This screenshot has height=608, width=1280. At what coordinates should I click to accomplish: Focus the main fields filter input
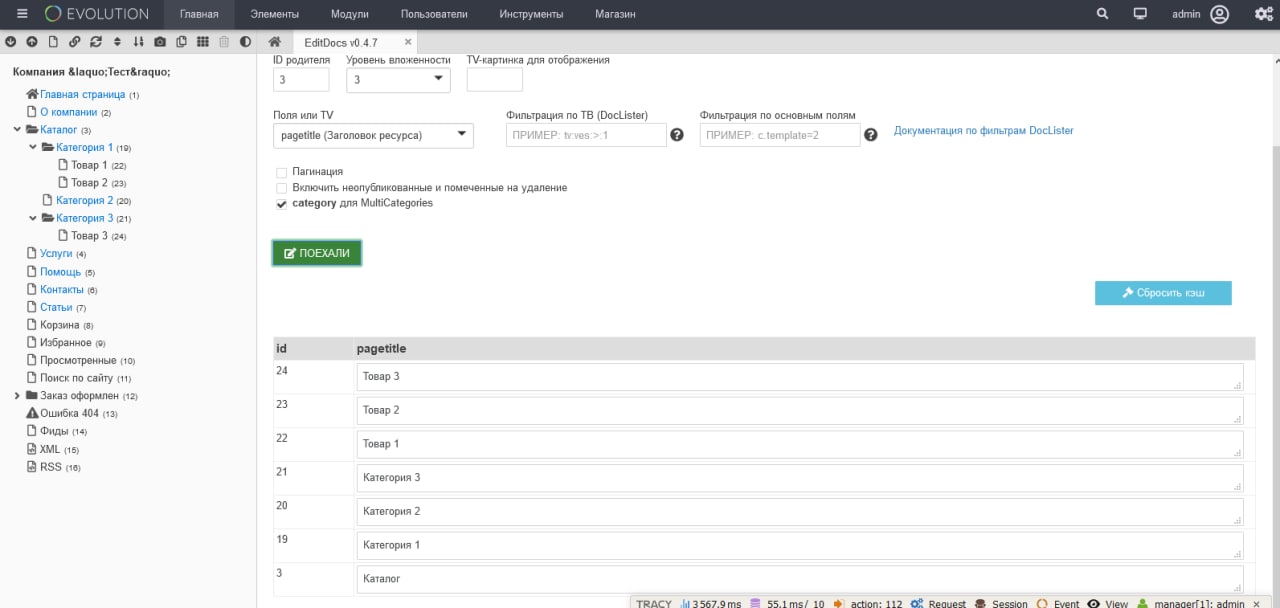[780, 135]
